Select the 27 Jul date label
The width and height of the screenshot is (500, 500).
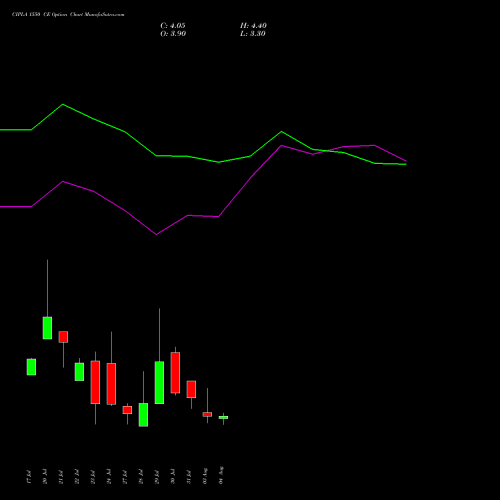pos(125,477)
